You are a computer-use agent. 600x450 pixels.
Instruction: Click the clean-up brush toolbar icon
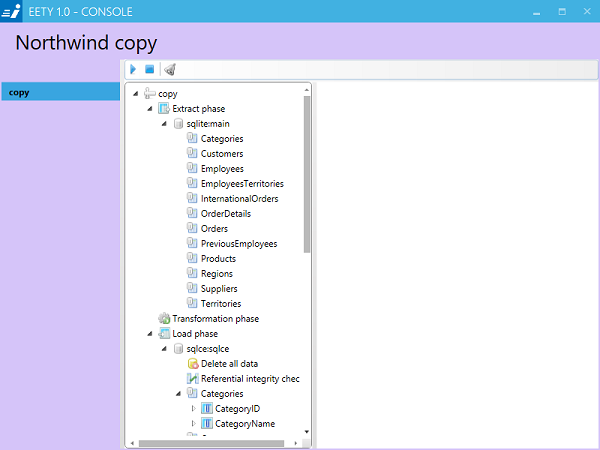[170, 69]
